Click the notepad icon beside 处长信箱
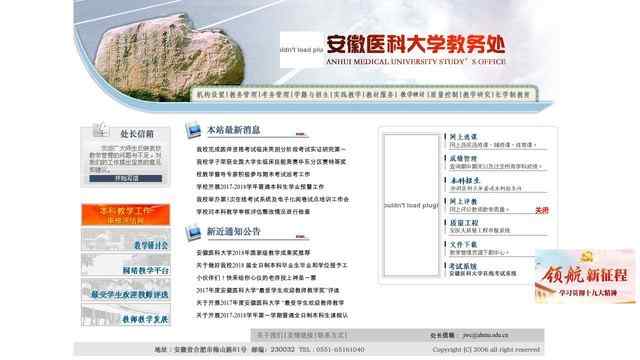Screen dimensions: 640x360 coord(100,129)
